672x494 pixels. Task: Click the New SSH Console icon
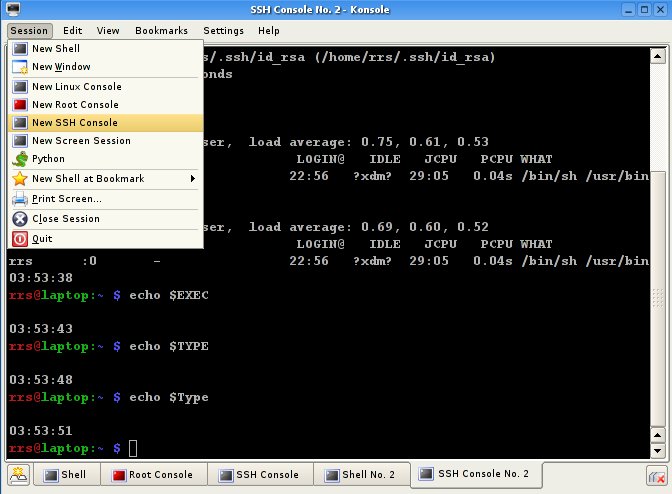click(20, 123)
